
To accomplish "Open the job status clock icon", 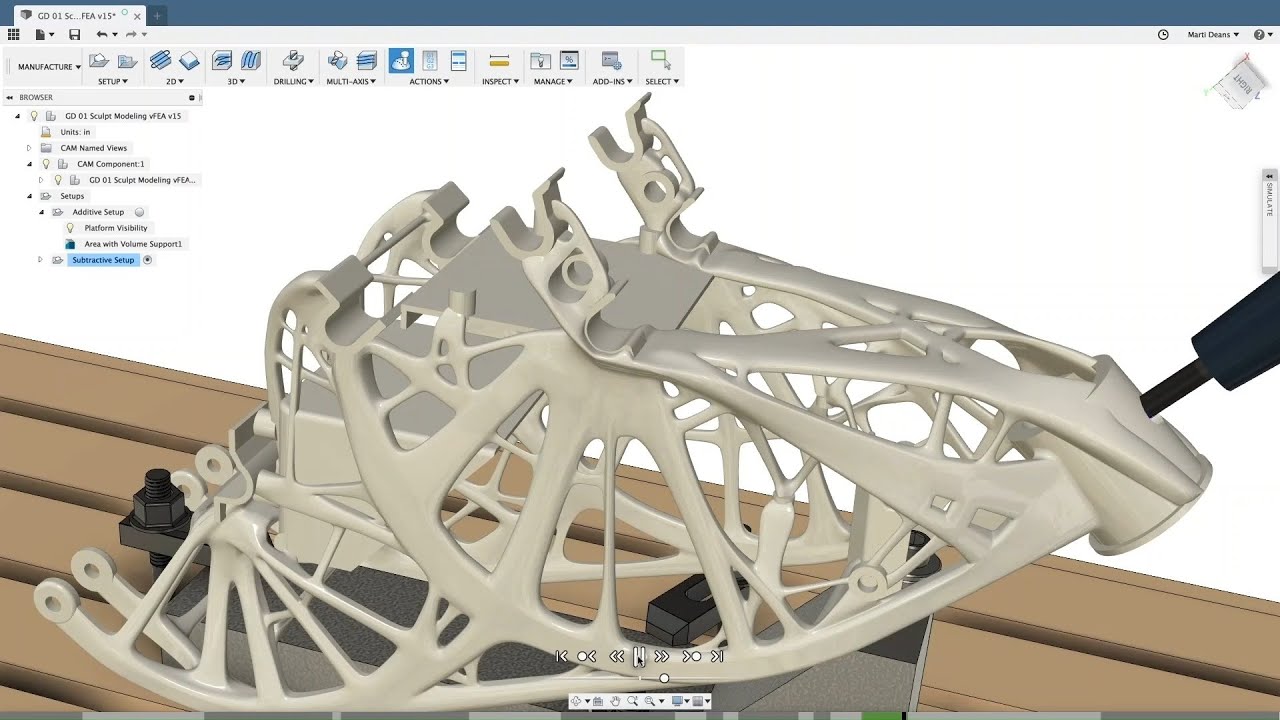I will (x=1163, y=34).
